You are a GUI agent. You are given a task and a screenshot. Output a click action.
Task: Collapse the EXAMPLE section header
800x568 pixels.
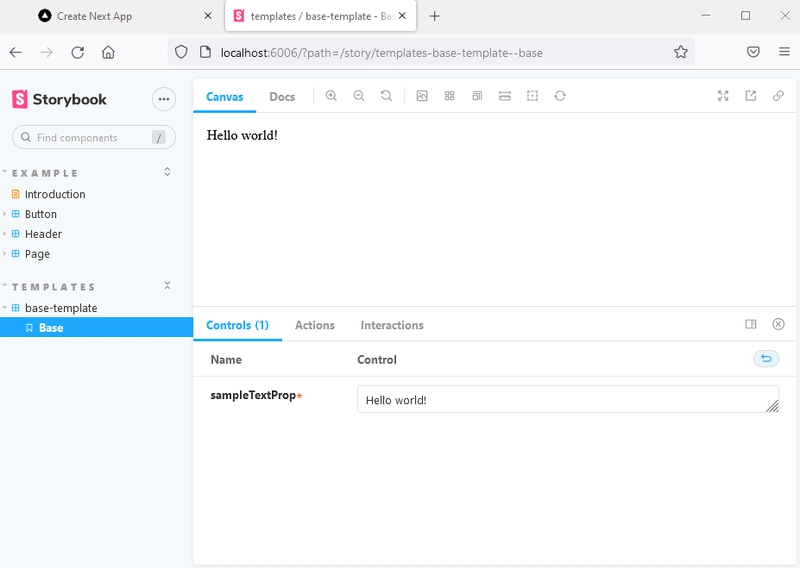pos(45,173)
